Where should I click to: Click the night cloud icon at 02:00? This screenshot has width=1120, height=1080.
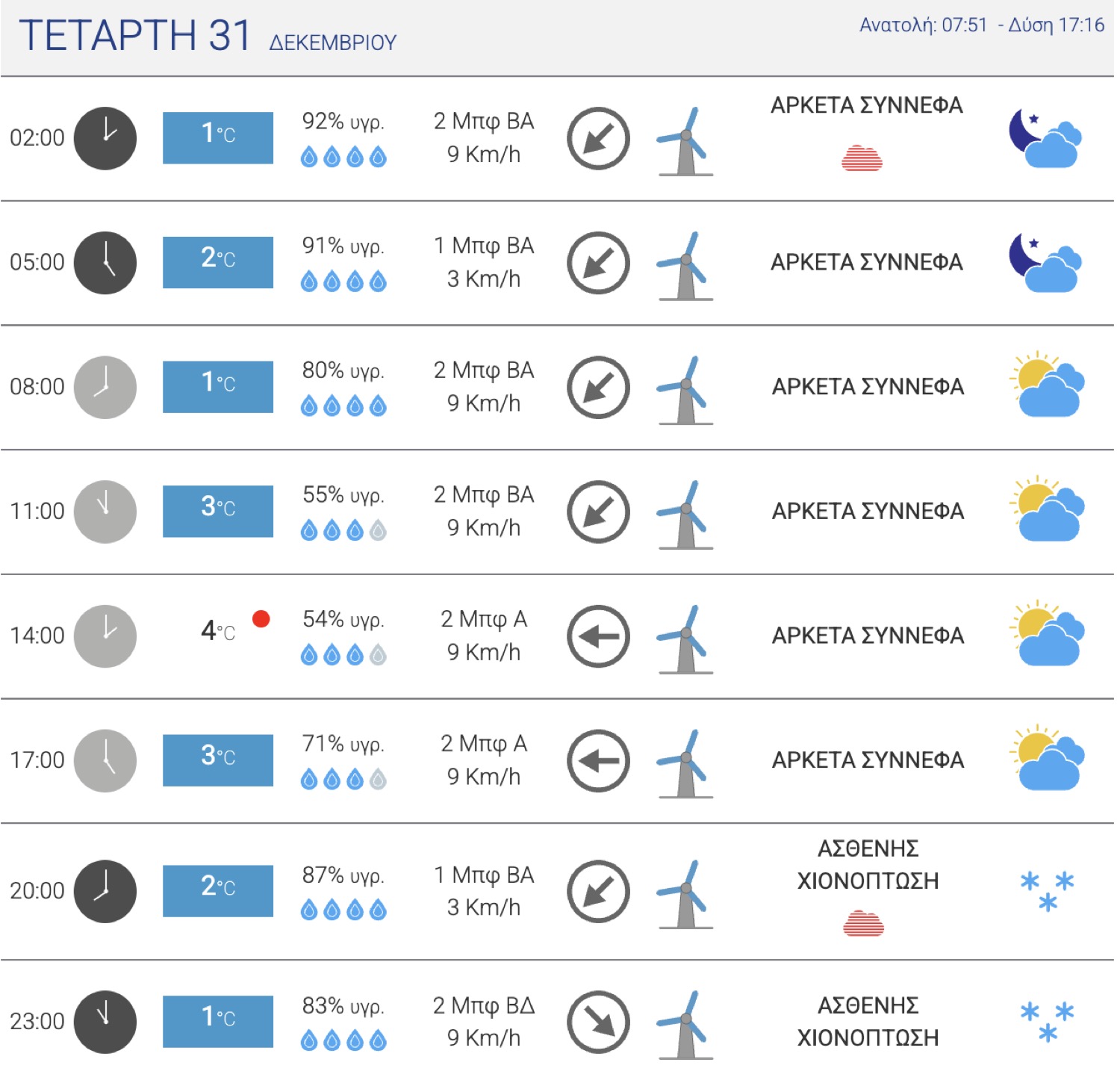coord(1046,138)
